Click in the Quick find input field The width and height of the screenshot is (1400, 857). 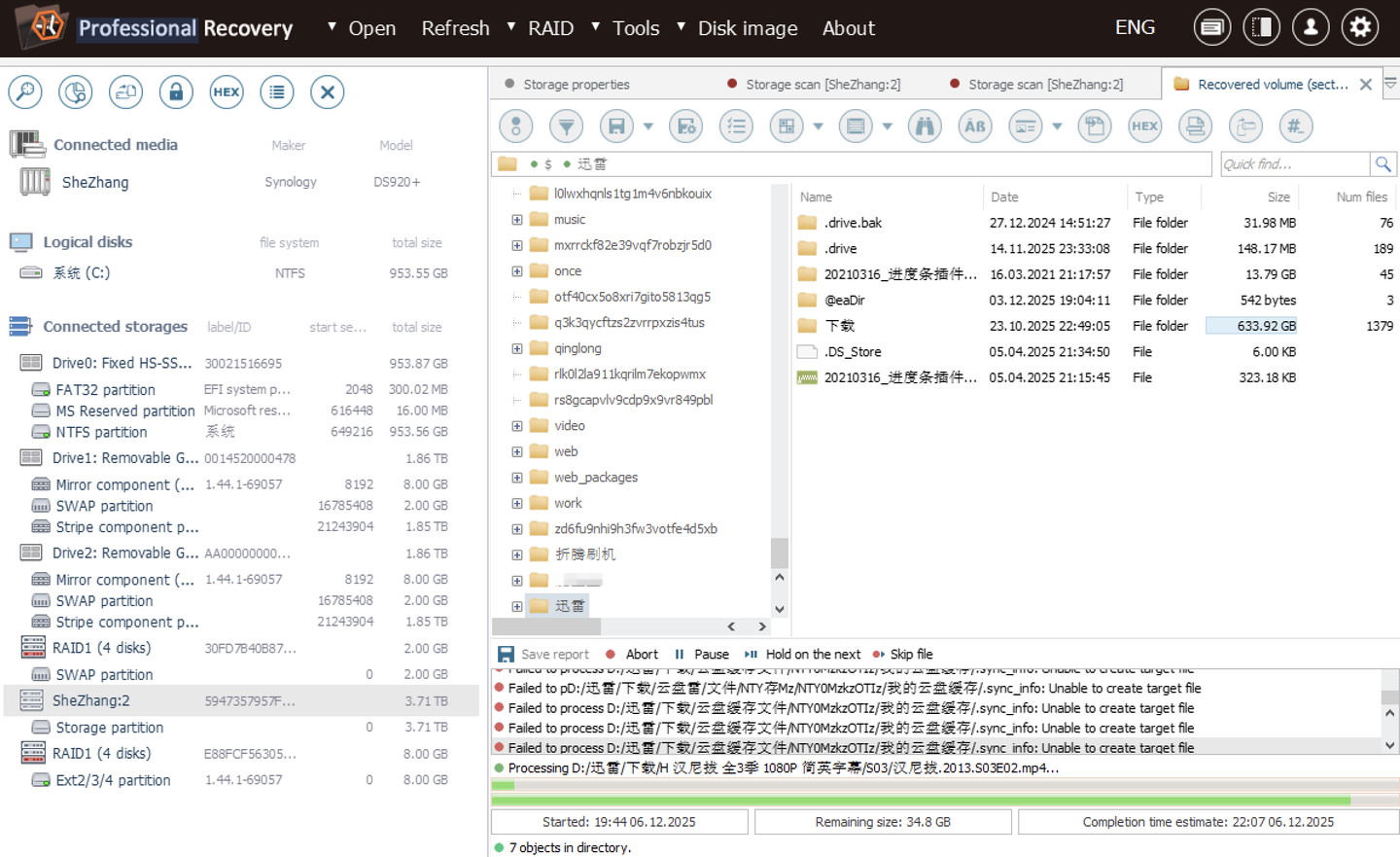coord(1295,163)
